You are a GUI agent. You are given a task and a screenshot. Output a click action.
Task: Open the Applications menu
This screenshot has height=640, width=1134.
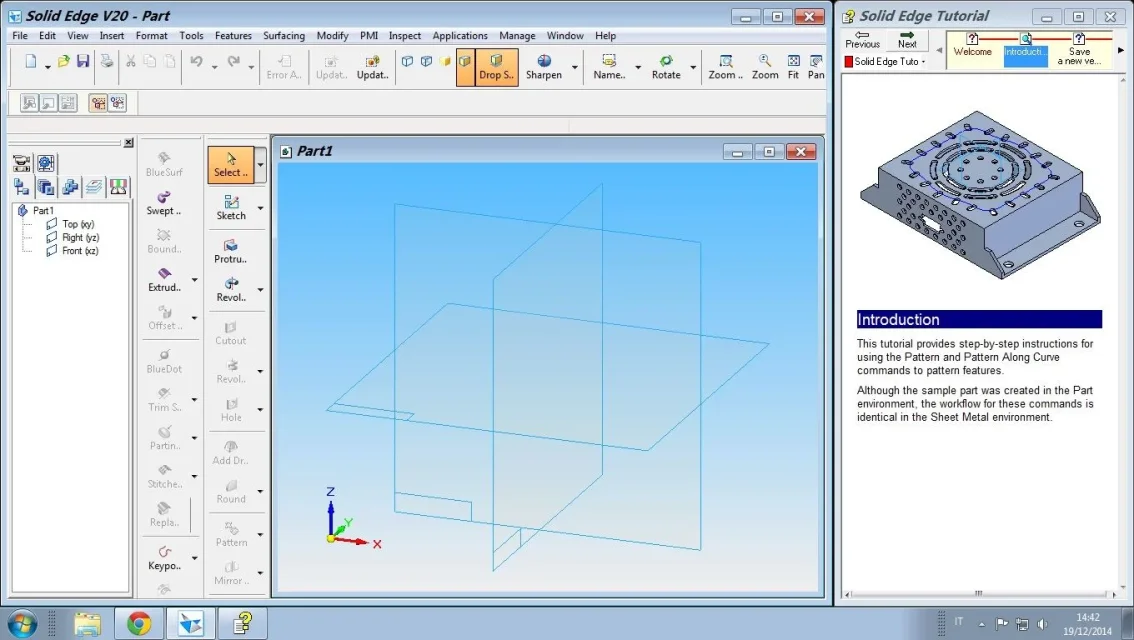[x=460, y=35]
